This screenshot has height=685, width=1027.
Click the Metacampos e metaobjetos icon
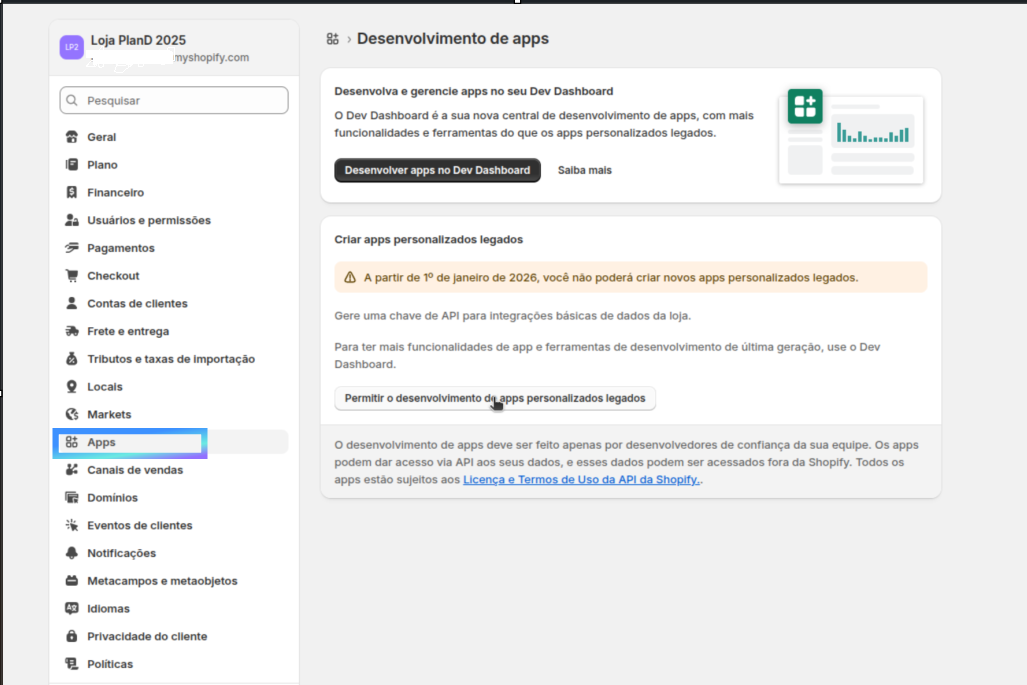pyautogui.click(x=71, y=580)
